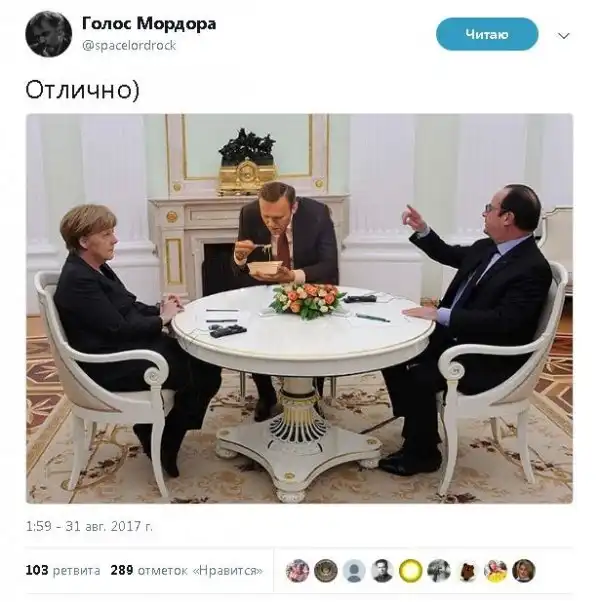Open the default gray silhouette liker avatar
The height and width of the screenshot is (602, 600).
coord(354,571)
